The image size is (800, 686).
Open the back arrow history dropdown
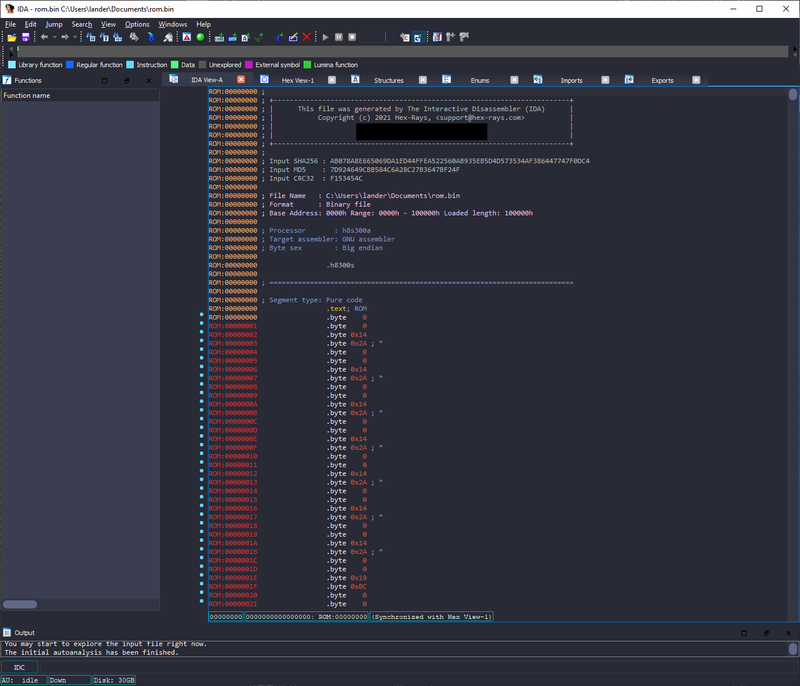[x=54, y=37]
